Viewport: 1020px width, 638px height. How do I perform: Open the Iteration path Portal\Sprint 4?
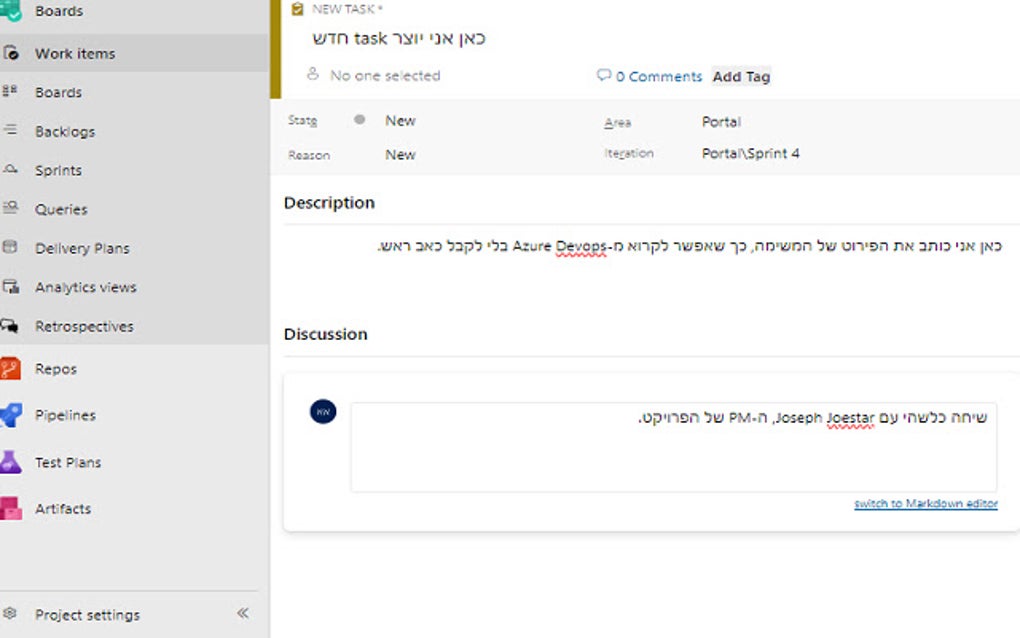(750, 154)
